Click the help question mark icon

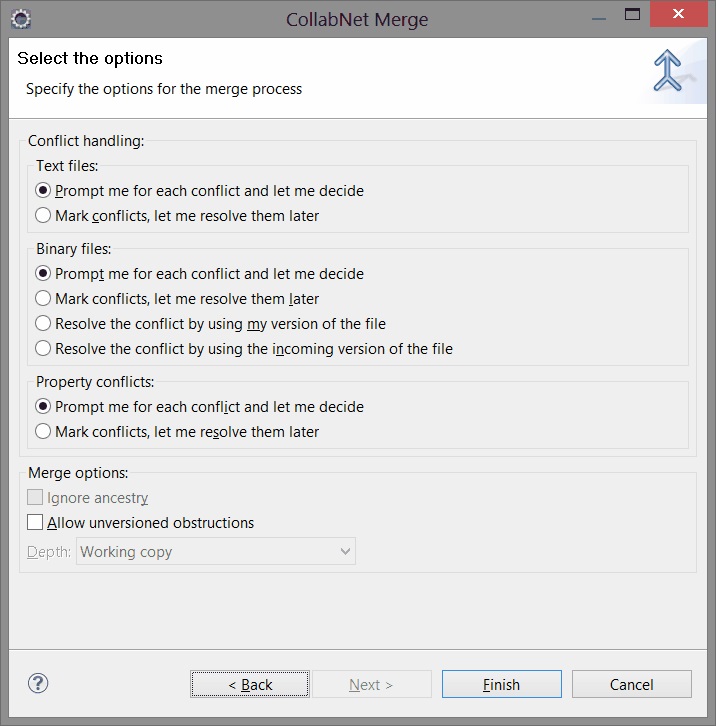tap(38, 683)
